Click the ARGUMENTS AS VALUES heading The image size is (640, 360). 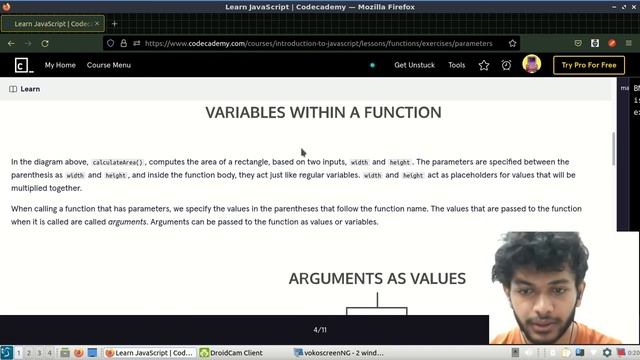pos(377,278)
